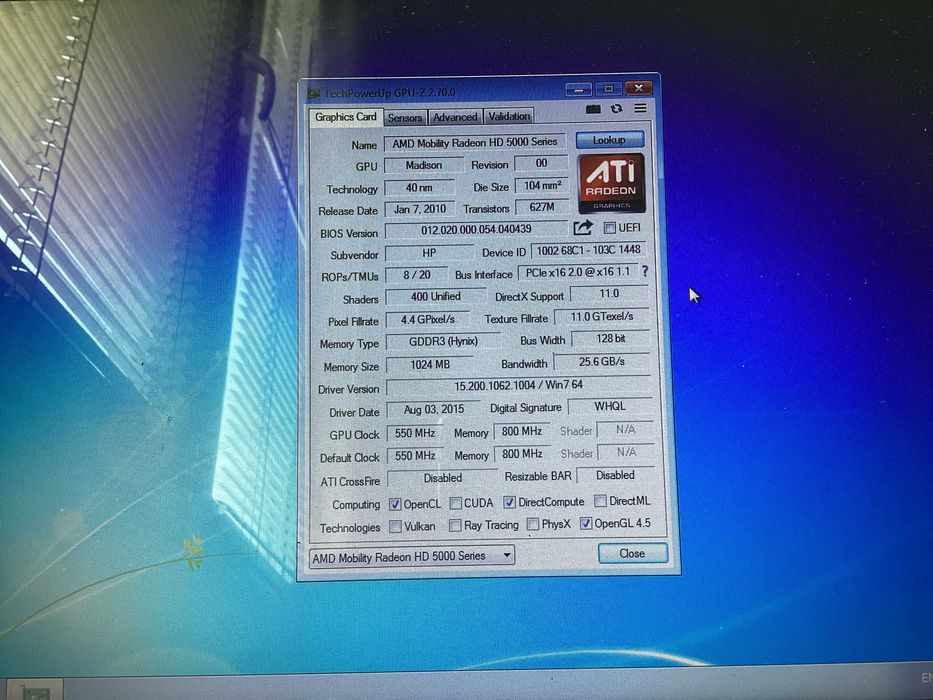Click the screenshot camera icon in GPU-Z
The width and height of the screenshot is (933, 700).
click(x=593, y=109)
